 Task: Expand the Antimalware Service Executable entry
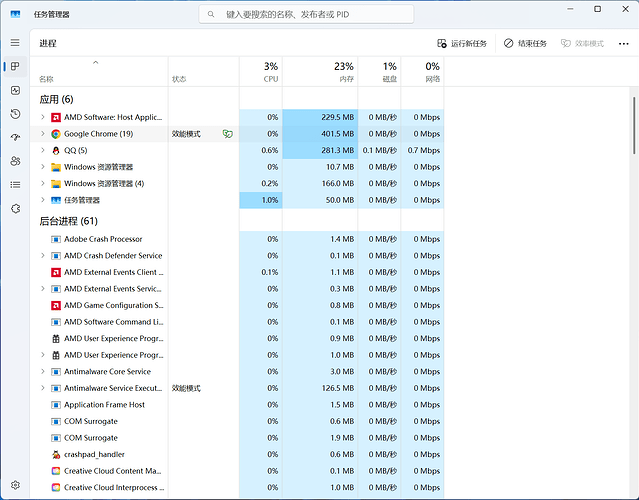coord(42,388)
